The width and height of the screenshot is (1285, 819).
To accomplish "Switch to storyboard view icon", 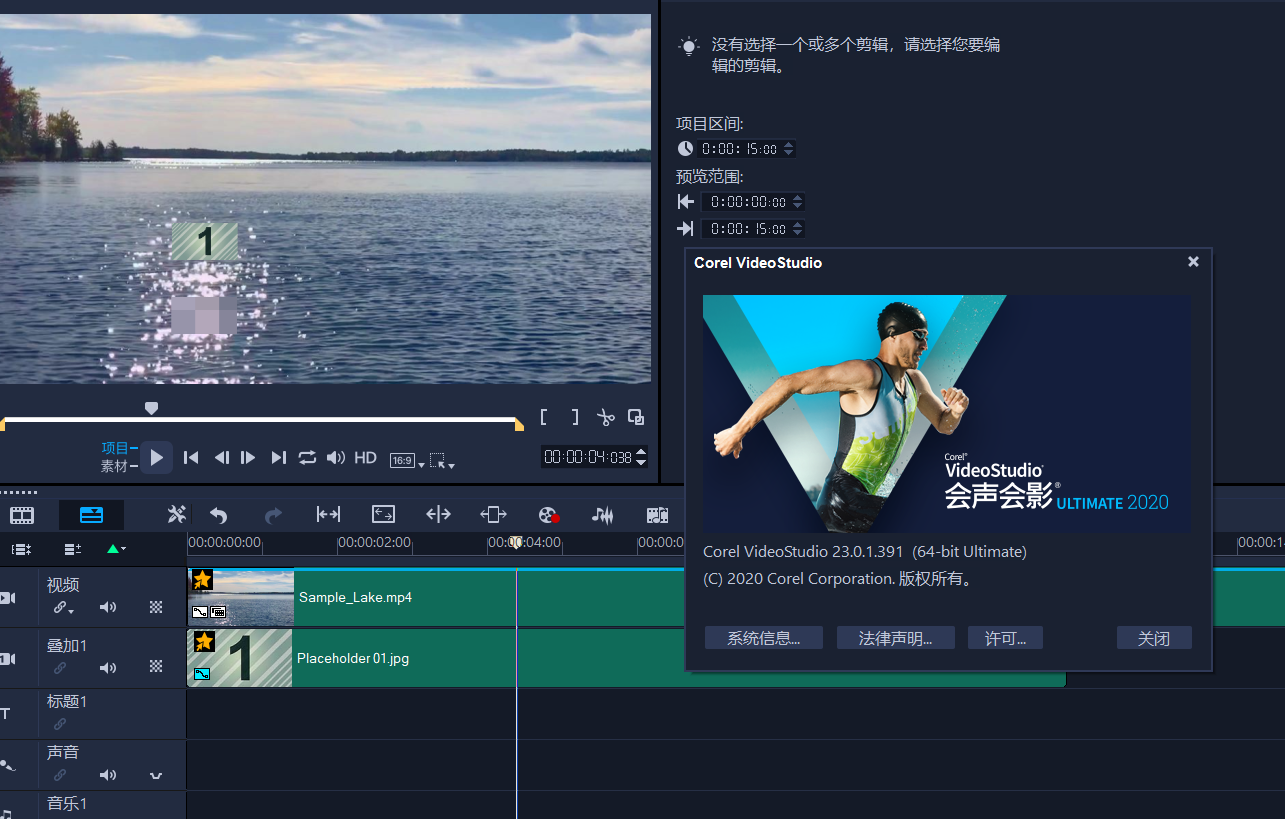I will (x=22, y=515).
